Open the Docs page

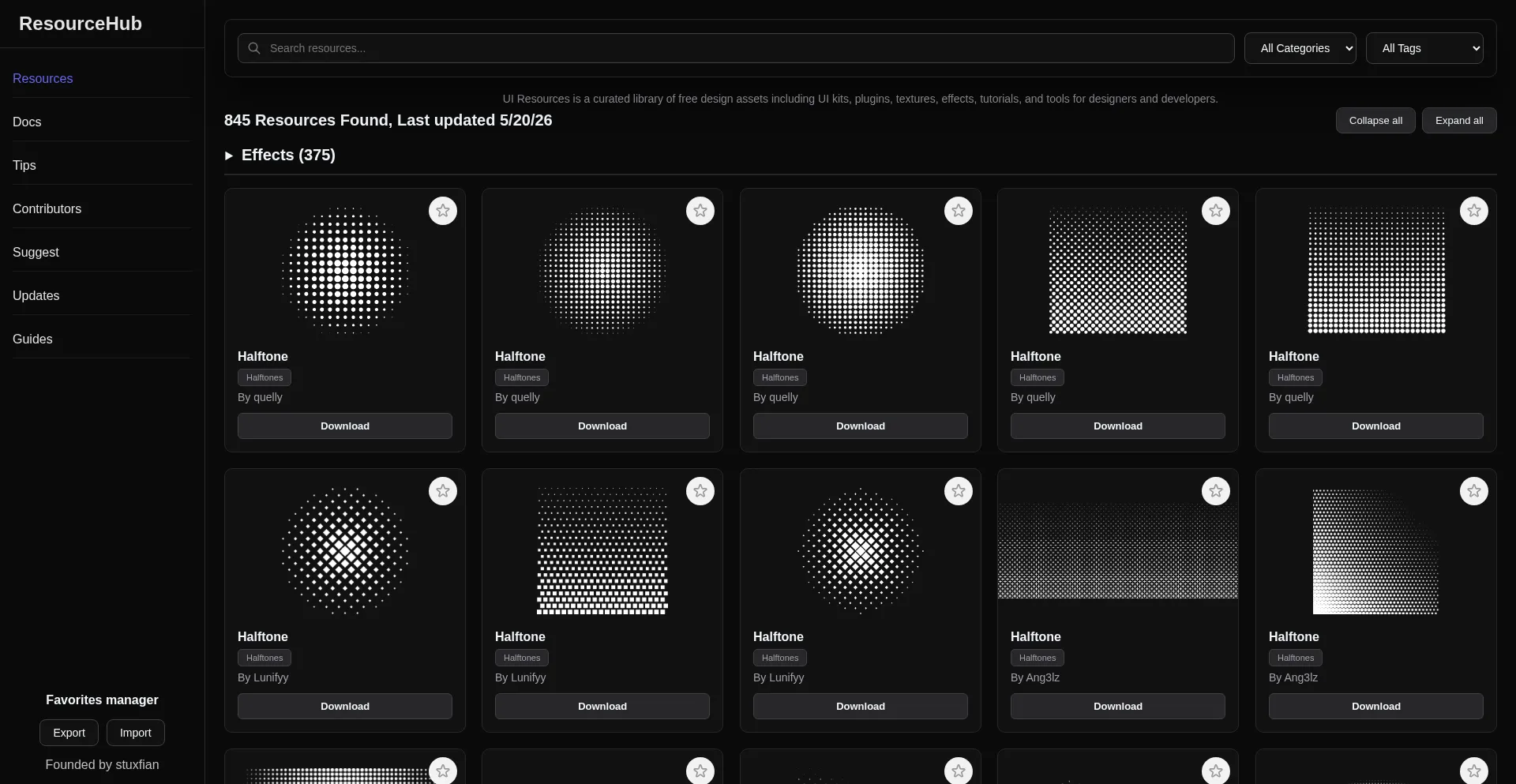[27, 122]
